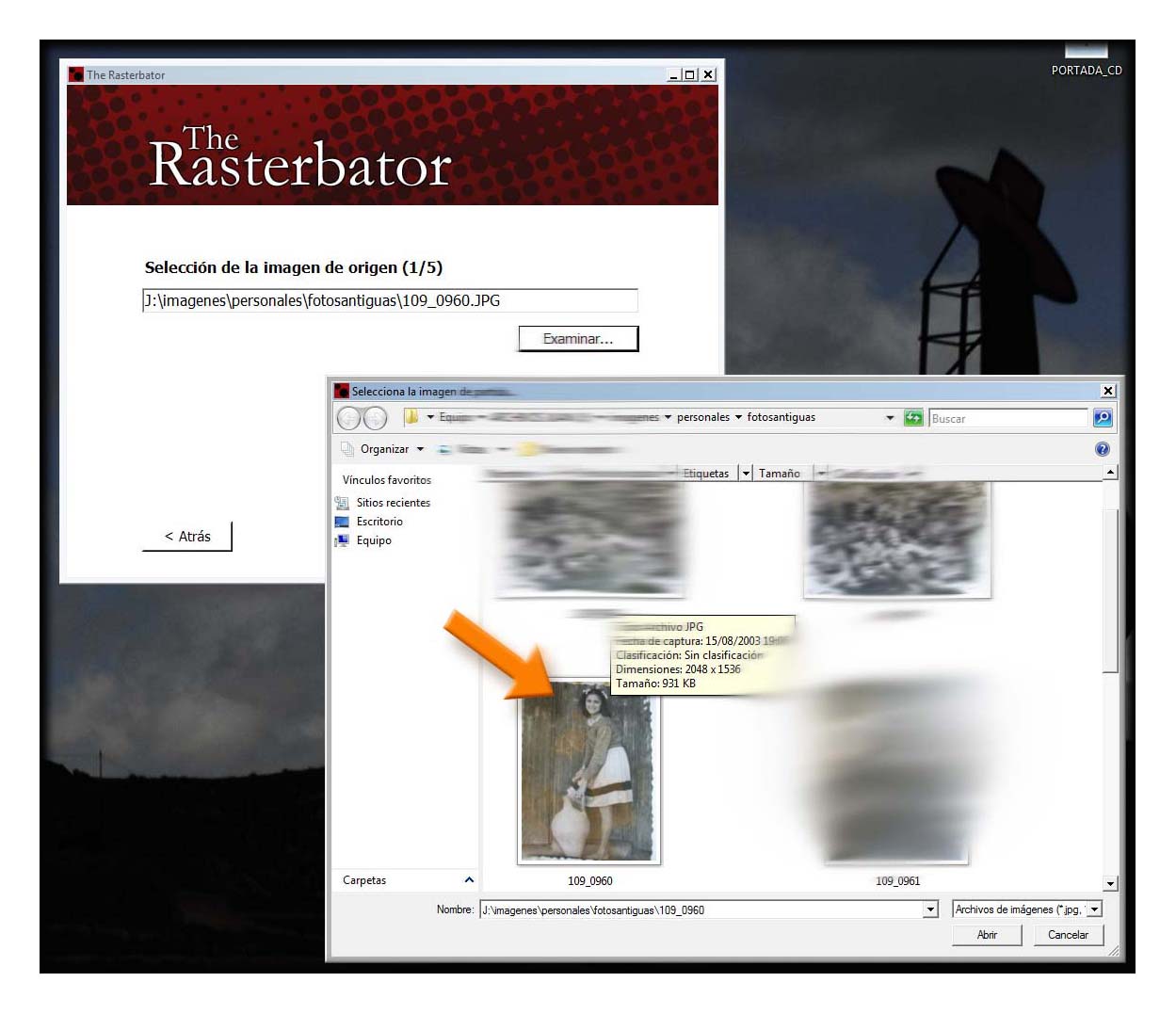
Task: Open the Organizar menu
Action: pos(385,448)
